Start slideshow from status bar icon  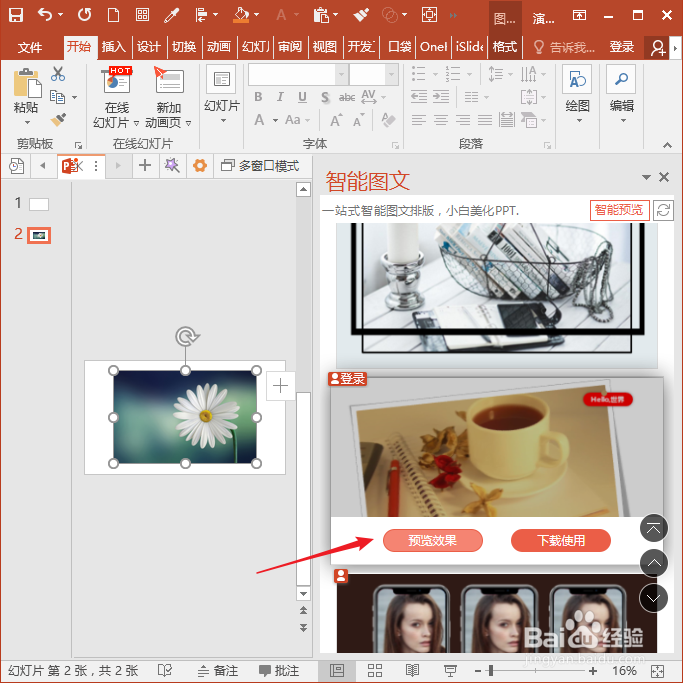click(x=450, y=670)
